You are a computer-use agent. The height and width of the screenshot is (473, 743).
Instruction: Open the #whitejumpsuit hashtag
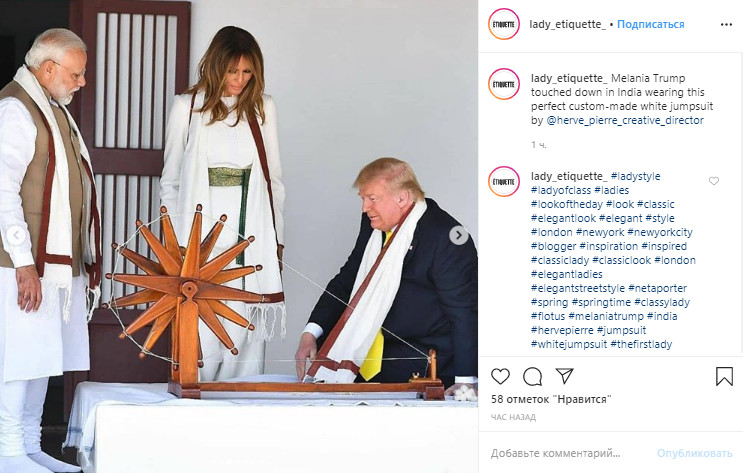569,344
